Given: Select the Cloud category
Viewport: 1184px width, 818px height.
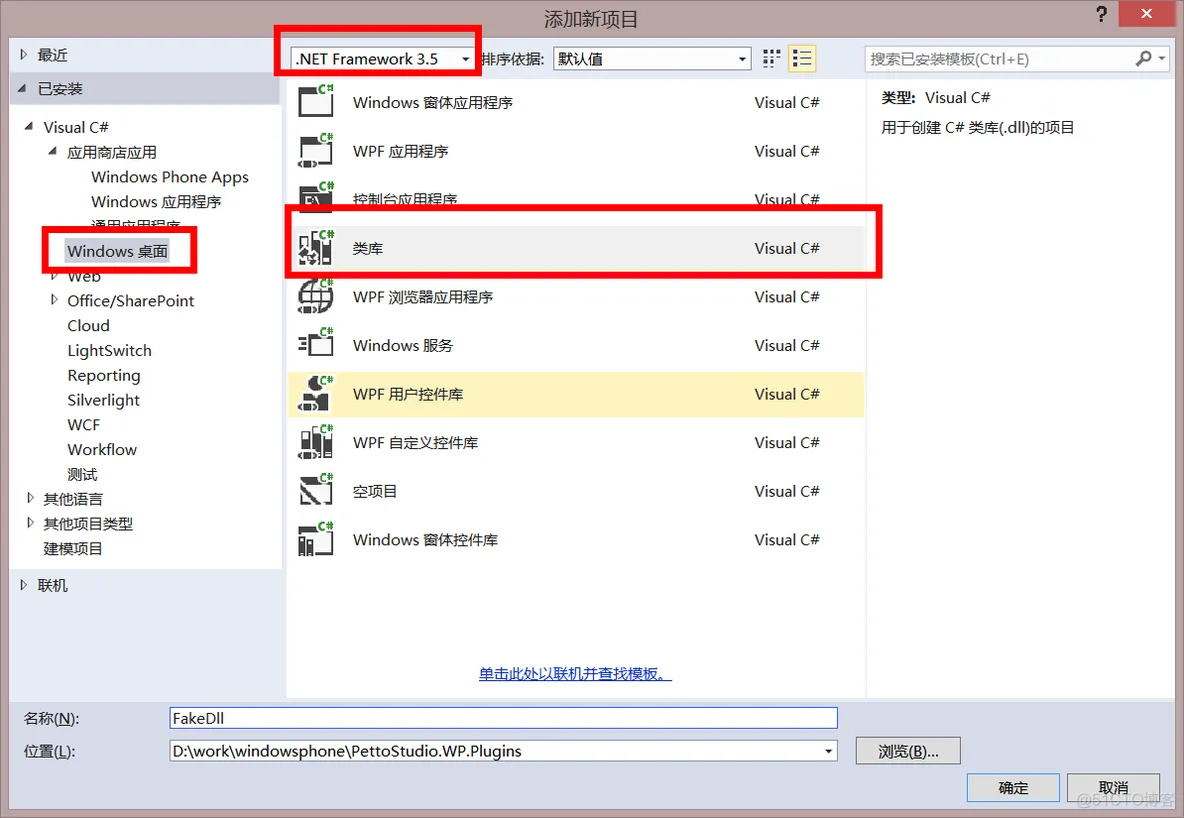Looking at the screenshot, I should click(x=88, y=326).
